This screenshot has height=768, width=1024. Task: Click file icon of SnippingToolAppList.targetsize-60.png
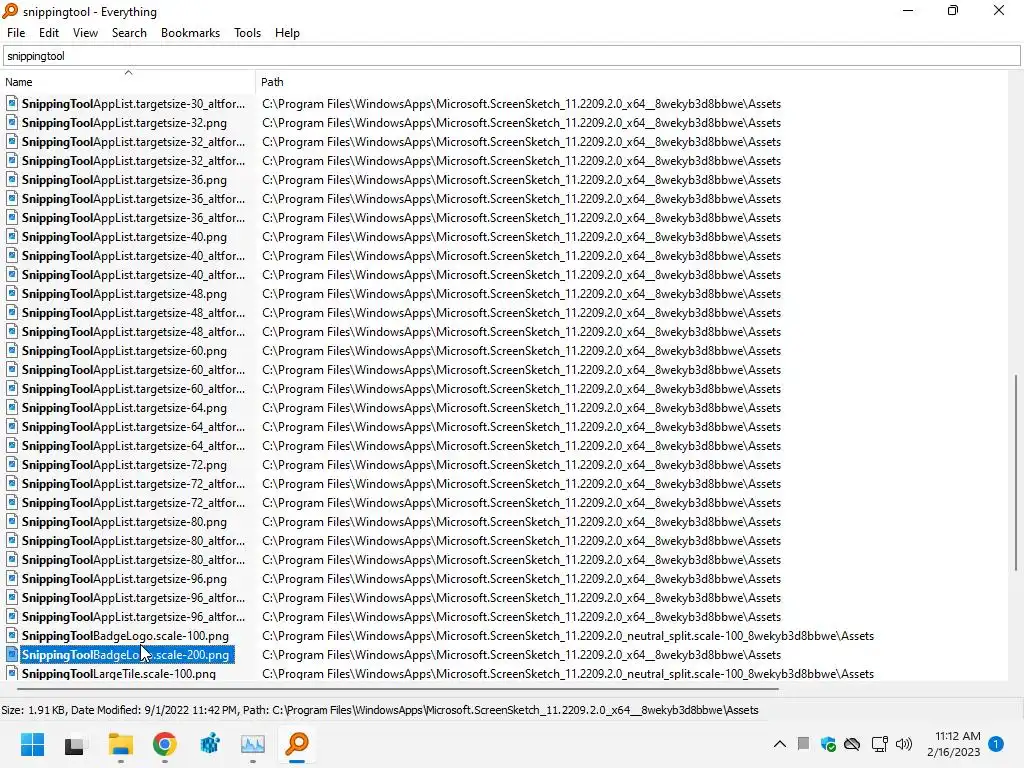[x=12, y=351]
